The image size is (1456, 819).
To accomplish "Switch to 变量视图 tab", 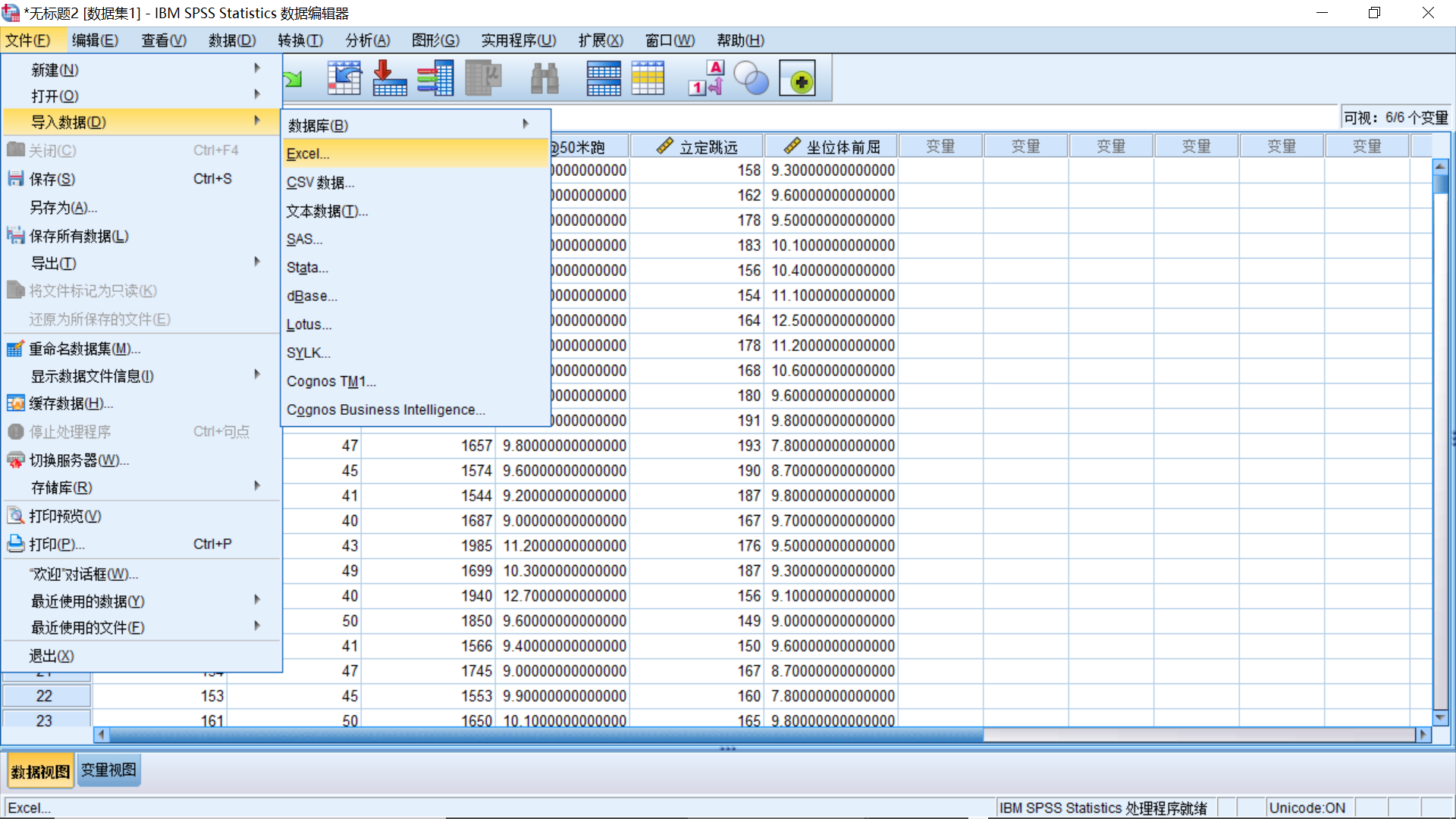I will point(109,770).
